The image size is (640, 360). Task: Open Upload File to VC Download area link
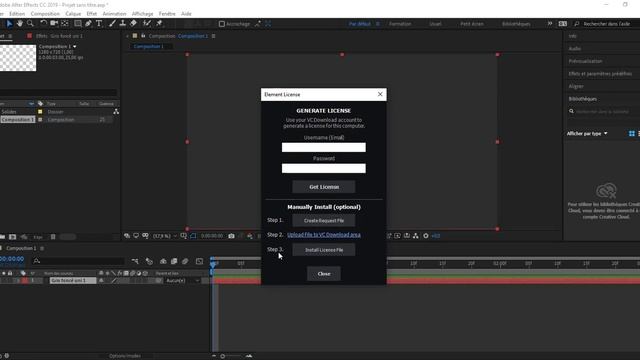pos(324,235)
